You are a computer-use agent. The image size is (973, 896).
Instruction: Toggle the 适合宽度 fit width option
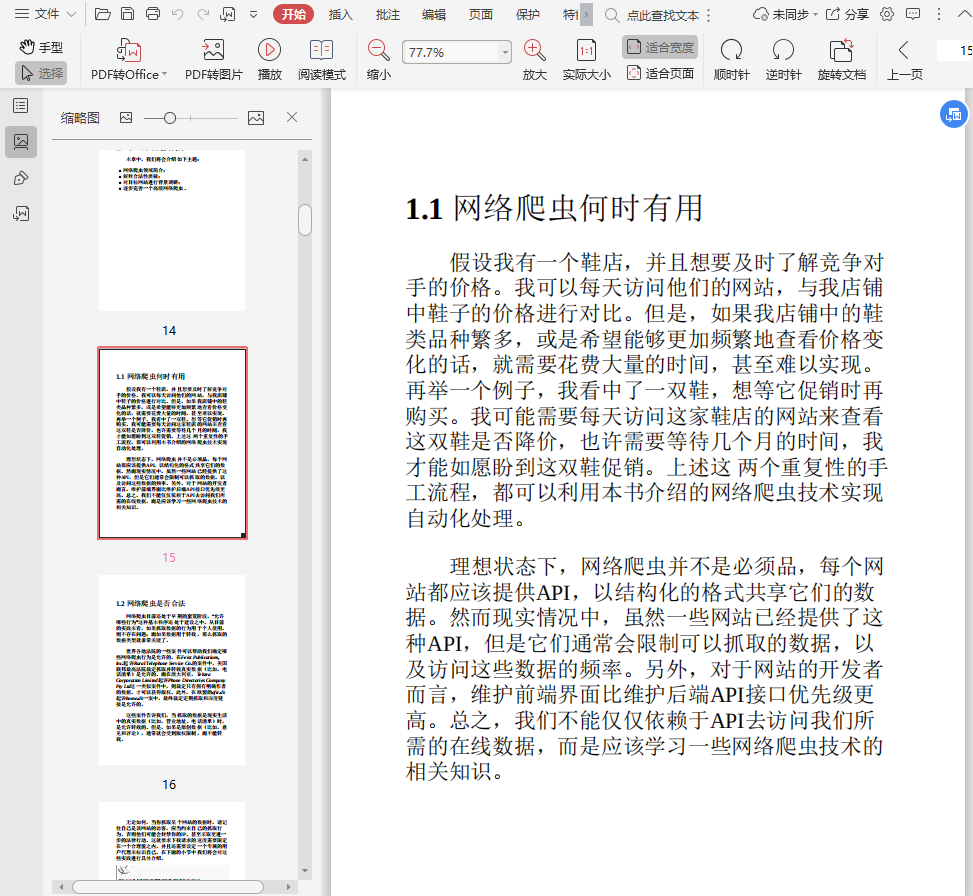pos(660,47)
